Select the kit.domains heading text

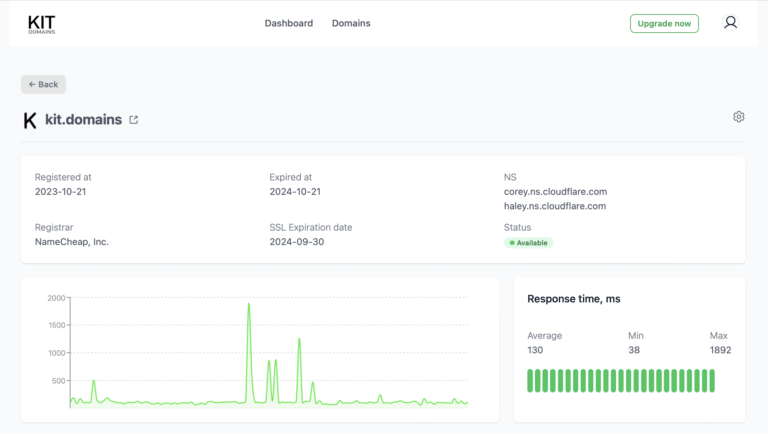[83, 120]
